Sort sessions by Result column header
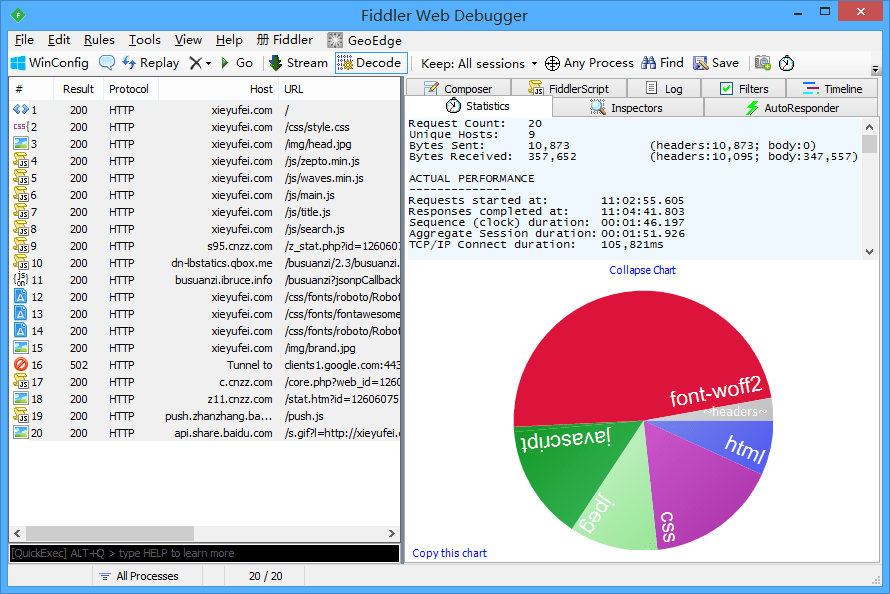 (78, 89)
